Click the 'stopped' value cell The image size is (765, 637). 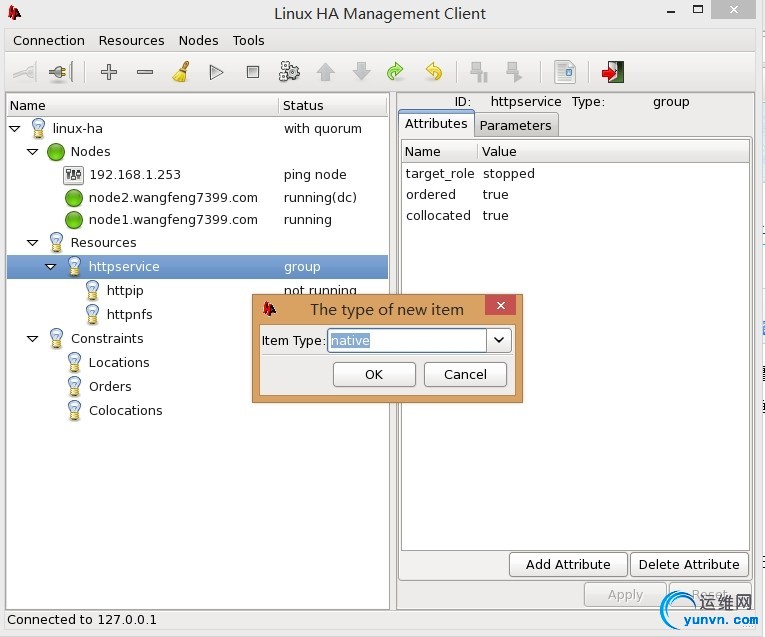tap(508, 174)
